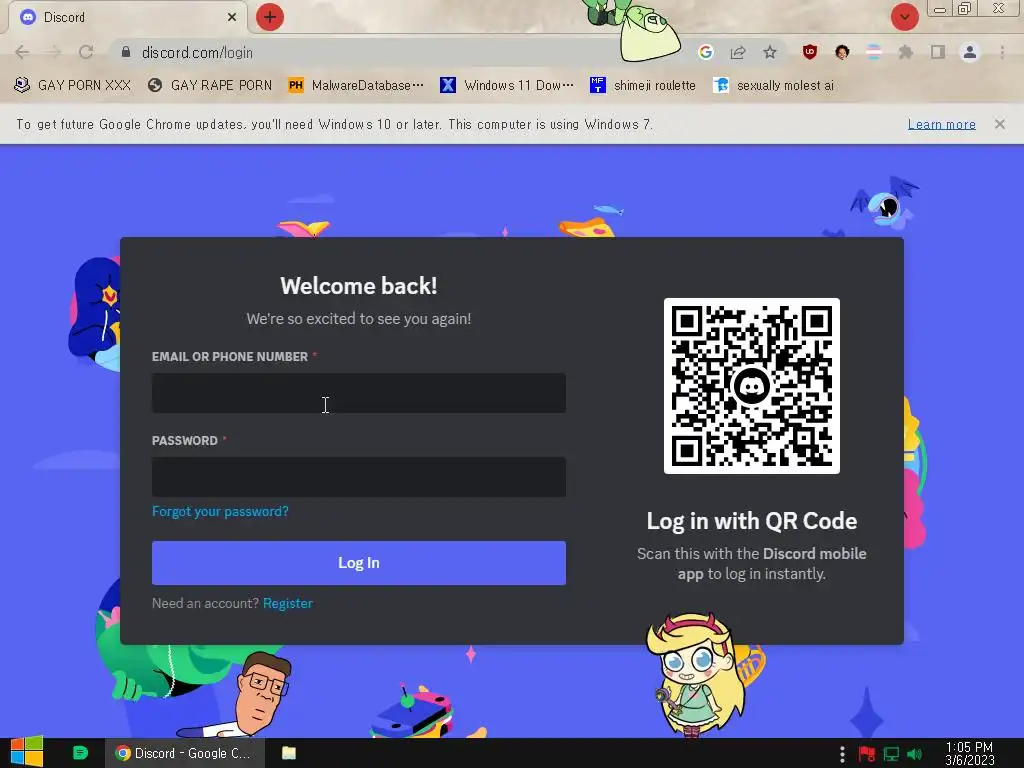Dismiss the Chrome updates info bar
1024x768 pixels.
tap(999, 124)
